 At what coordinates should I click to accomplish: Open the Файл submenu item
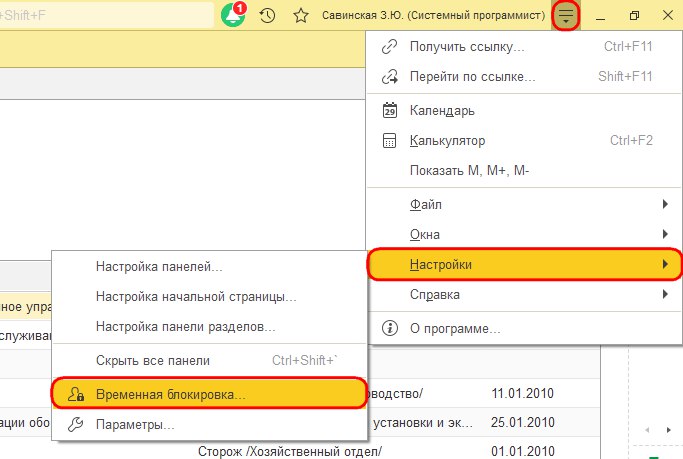[524, 204]
